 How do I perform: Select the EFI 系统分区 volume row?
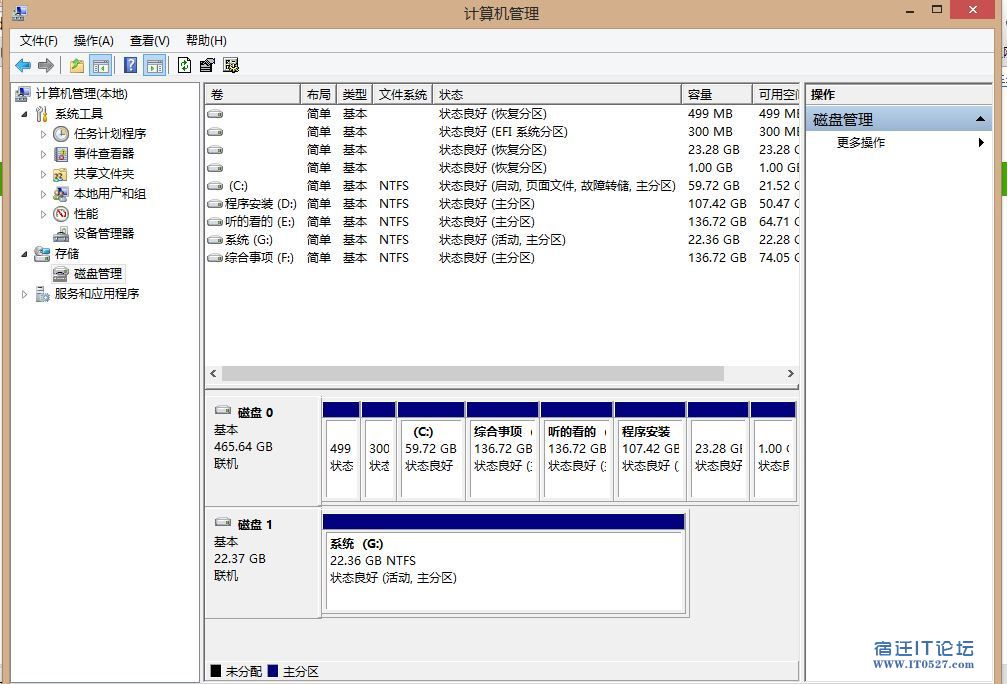point(502,132)
